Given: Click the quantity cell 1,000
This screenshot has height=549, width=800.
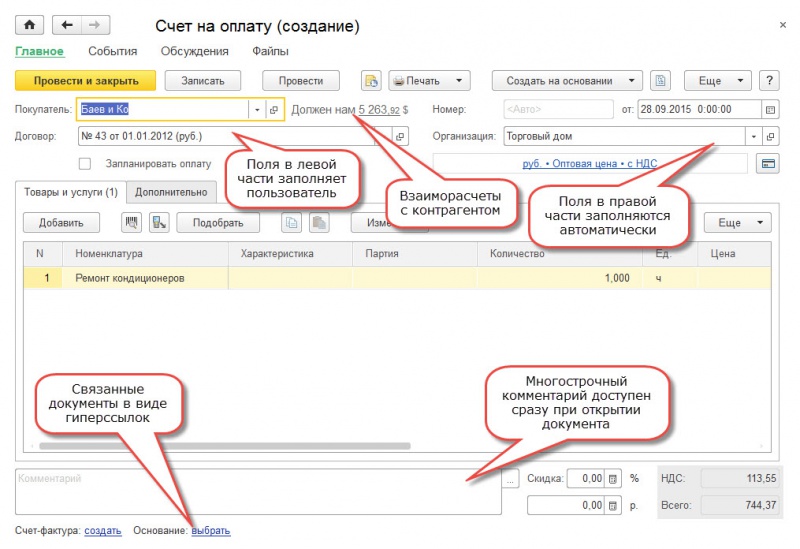Looking at the screenshot, I should [560, 278].
